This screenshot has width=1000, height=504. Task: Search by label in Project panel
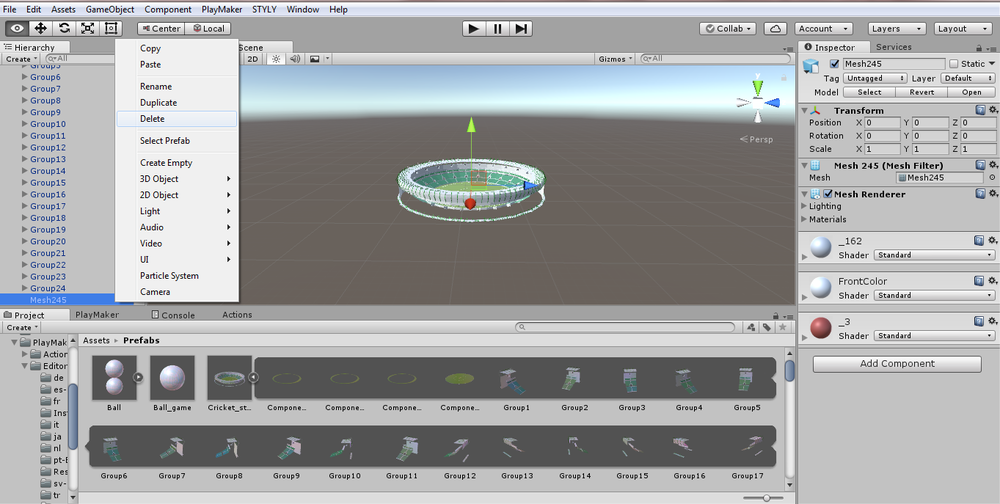[x=767, y=327]
